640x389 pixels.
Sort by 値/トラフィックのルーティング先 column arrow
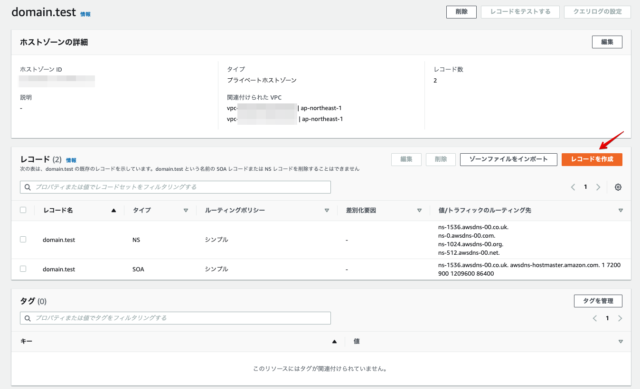[620, 211]
